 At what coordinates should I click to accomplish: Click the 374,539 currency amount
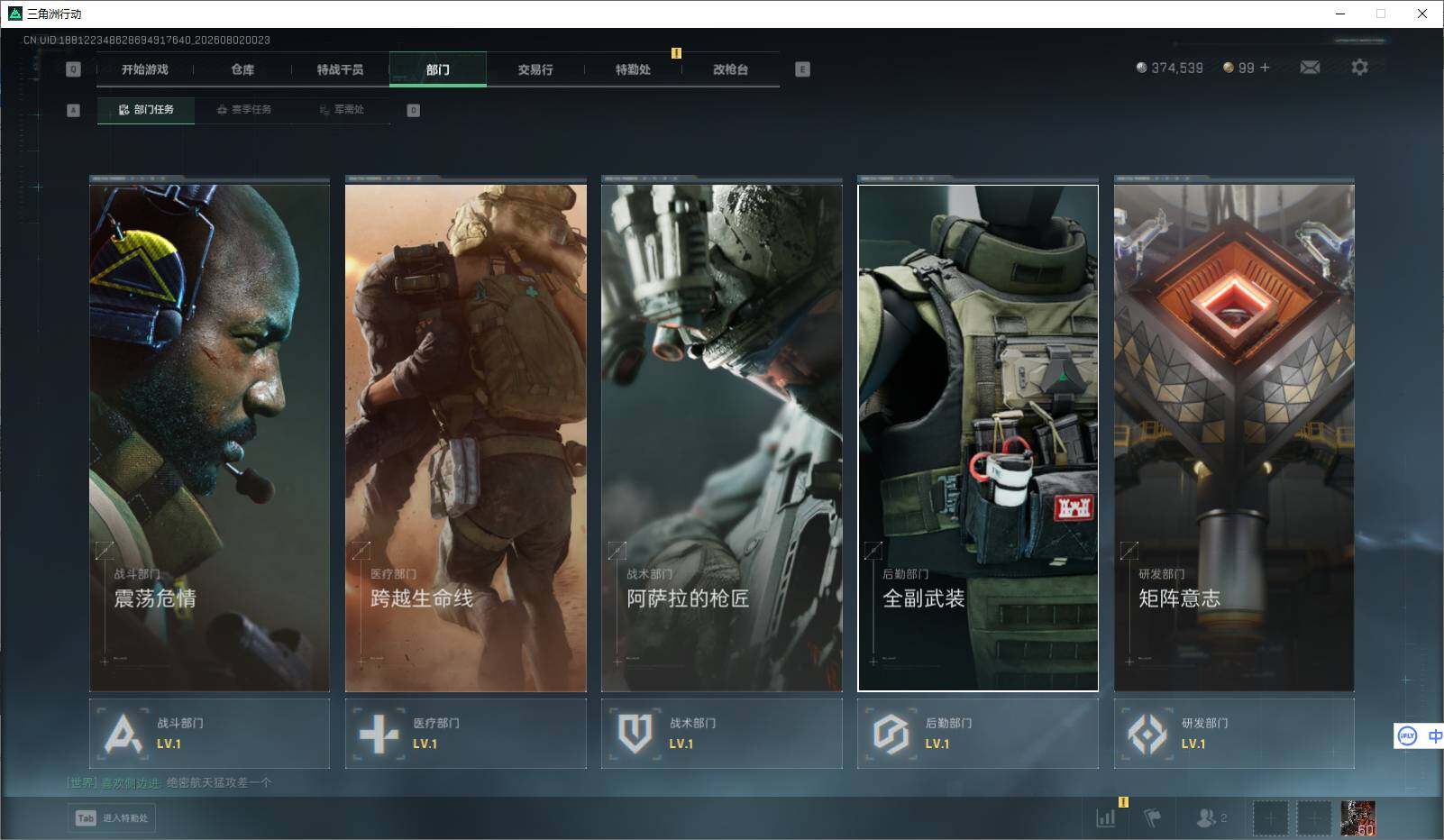[x=1177, y=68]
